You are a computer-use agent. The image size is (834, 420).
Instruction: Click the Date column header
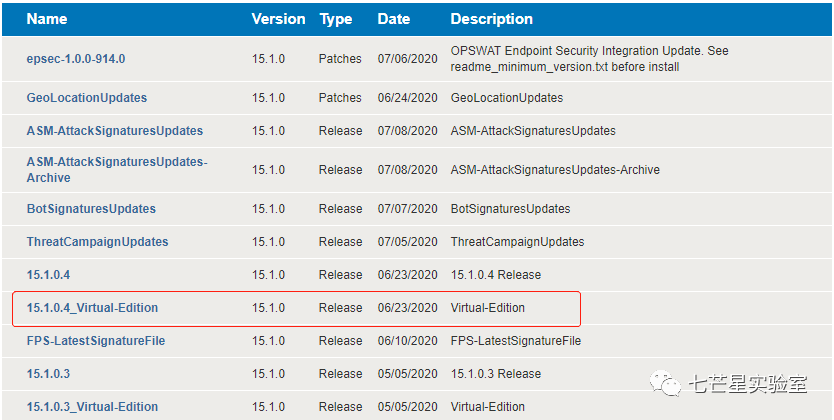tap(394, 19)
